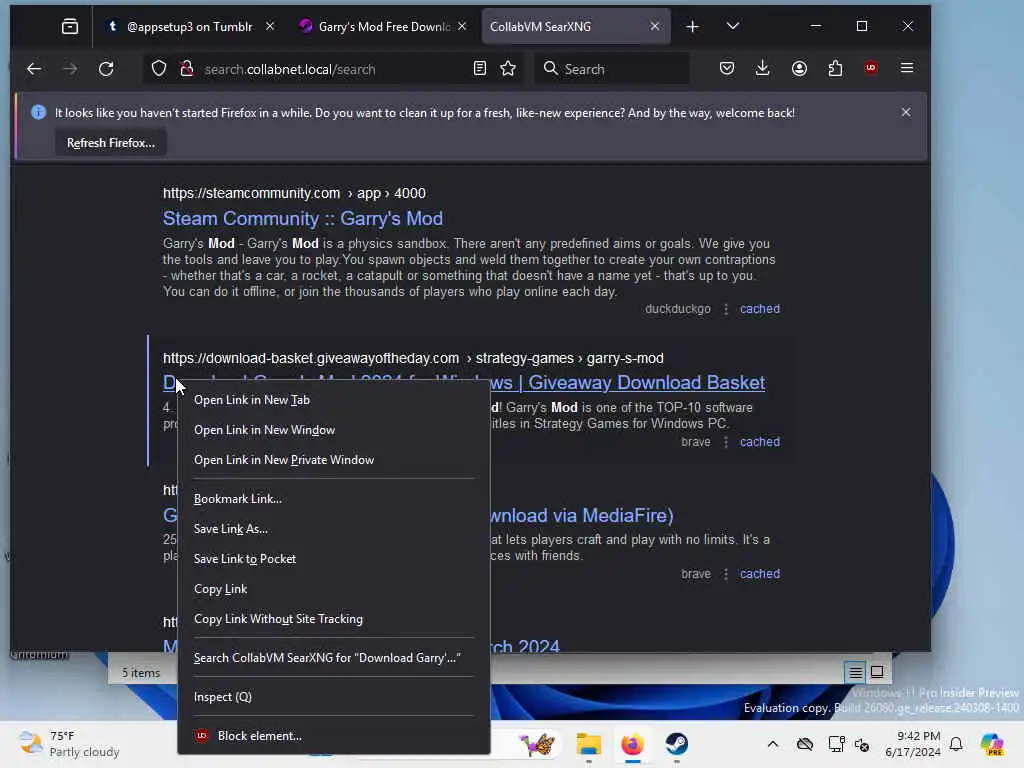The width and height of the screenshot is (1024, 768).
Task: Open butterfly app icon in taskbar
Action: pyautogui.click(x=537, y=744)
